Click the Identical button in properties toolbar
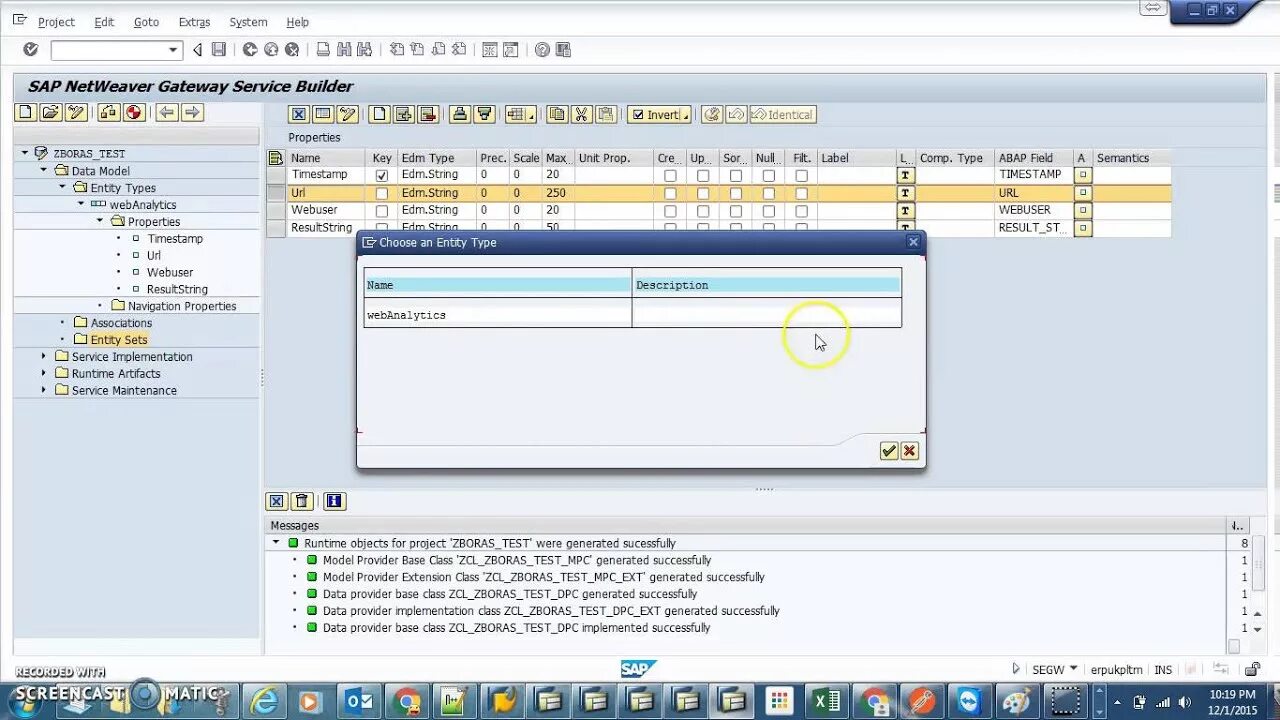The width and height of the screenshot is (1280, 720). tap(783, 114)
